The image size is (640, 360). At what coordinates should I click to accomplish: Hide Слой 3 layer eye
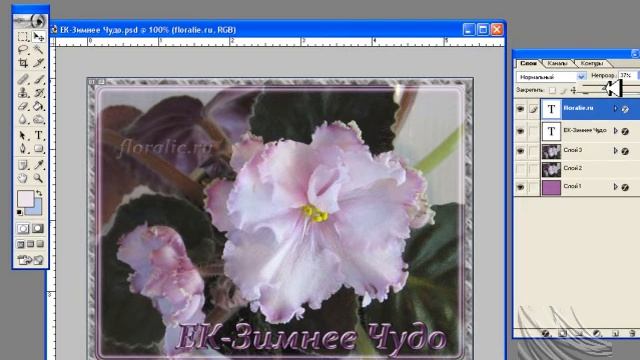tap(520, 151)
